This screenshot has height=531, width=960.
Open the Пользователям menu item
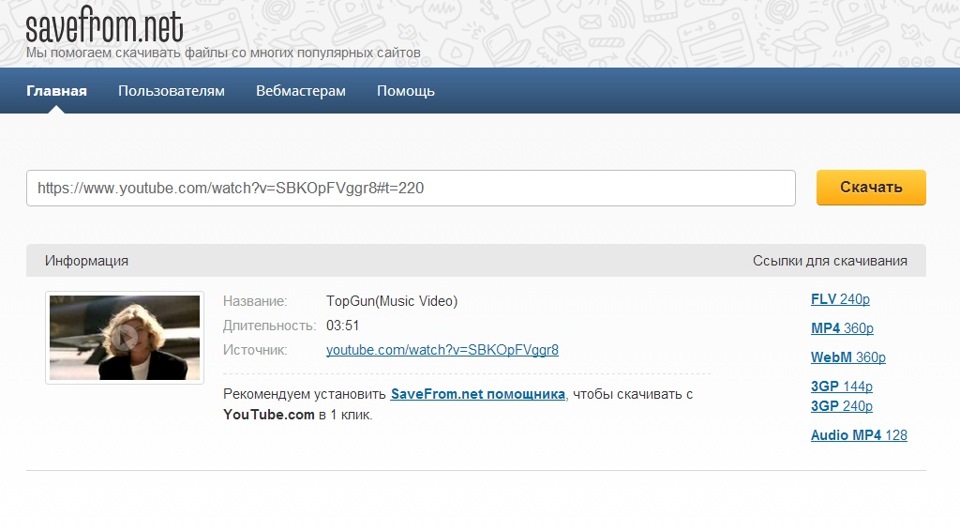pyautogui.click(x=171, y=91)
